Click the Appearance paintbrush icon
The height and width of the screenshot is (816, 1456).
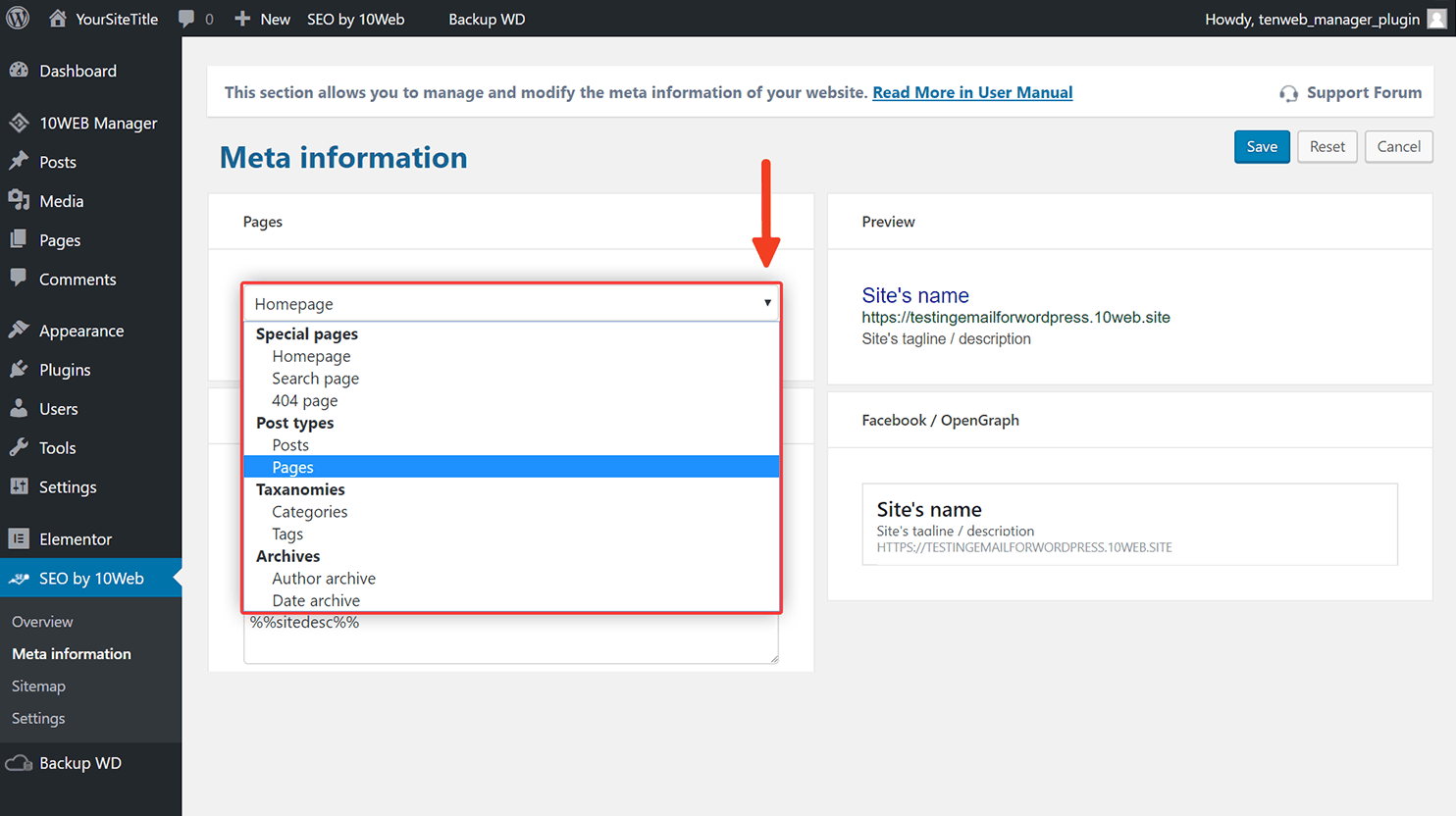19,330
